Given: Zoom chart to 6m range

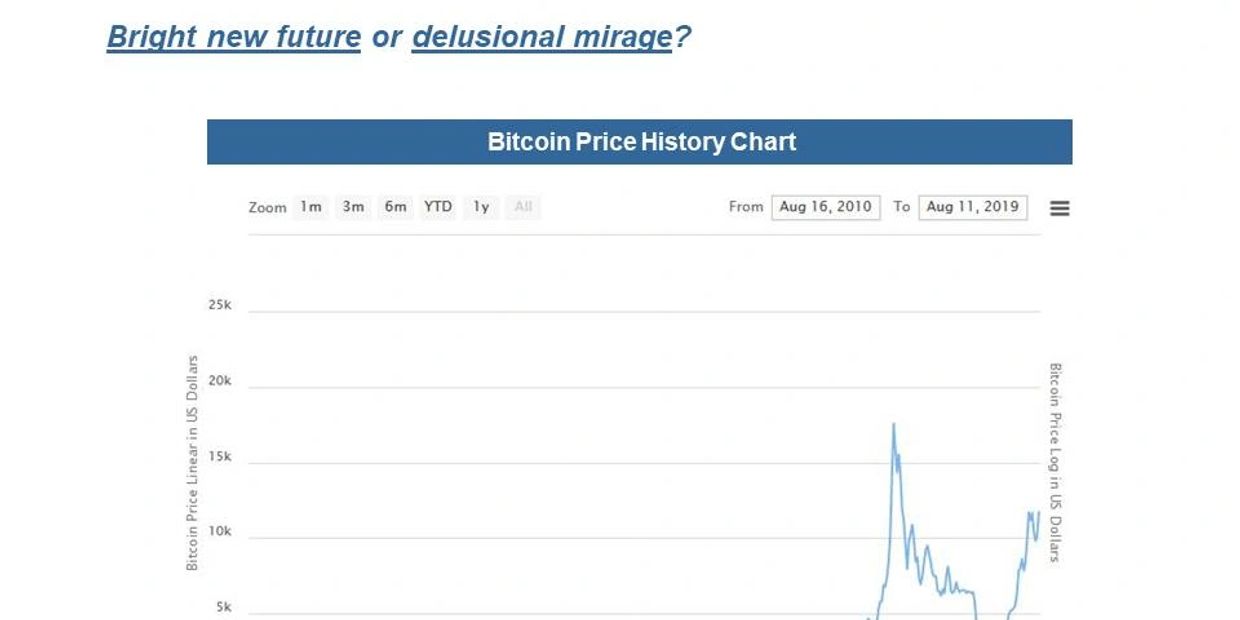Looking at the screenshot, I should pos(395,207).
